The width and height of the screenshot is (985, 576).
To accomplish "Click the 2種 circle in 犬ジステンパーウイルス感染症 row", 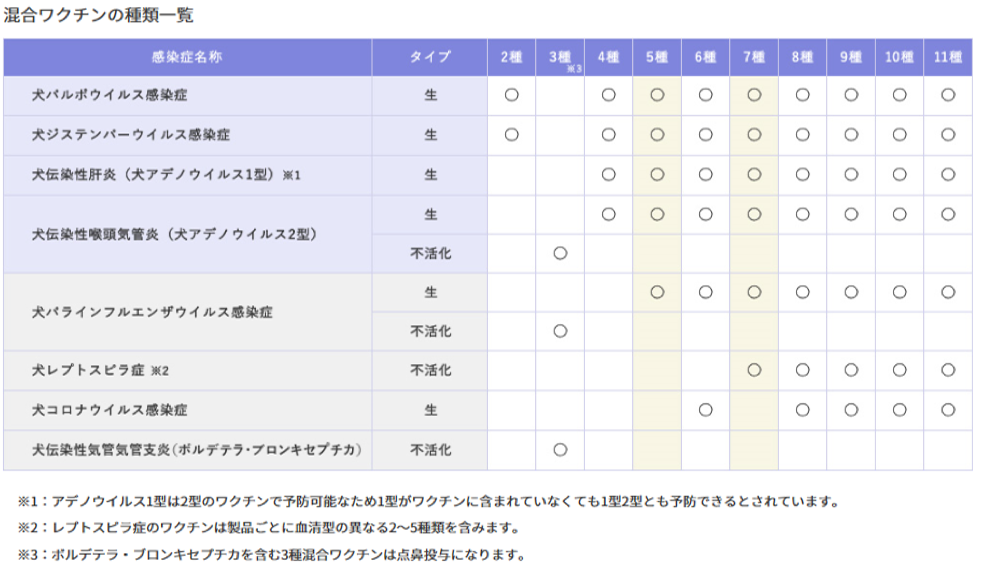I will tap(511, 134).
